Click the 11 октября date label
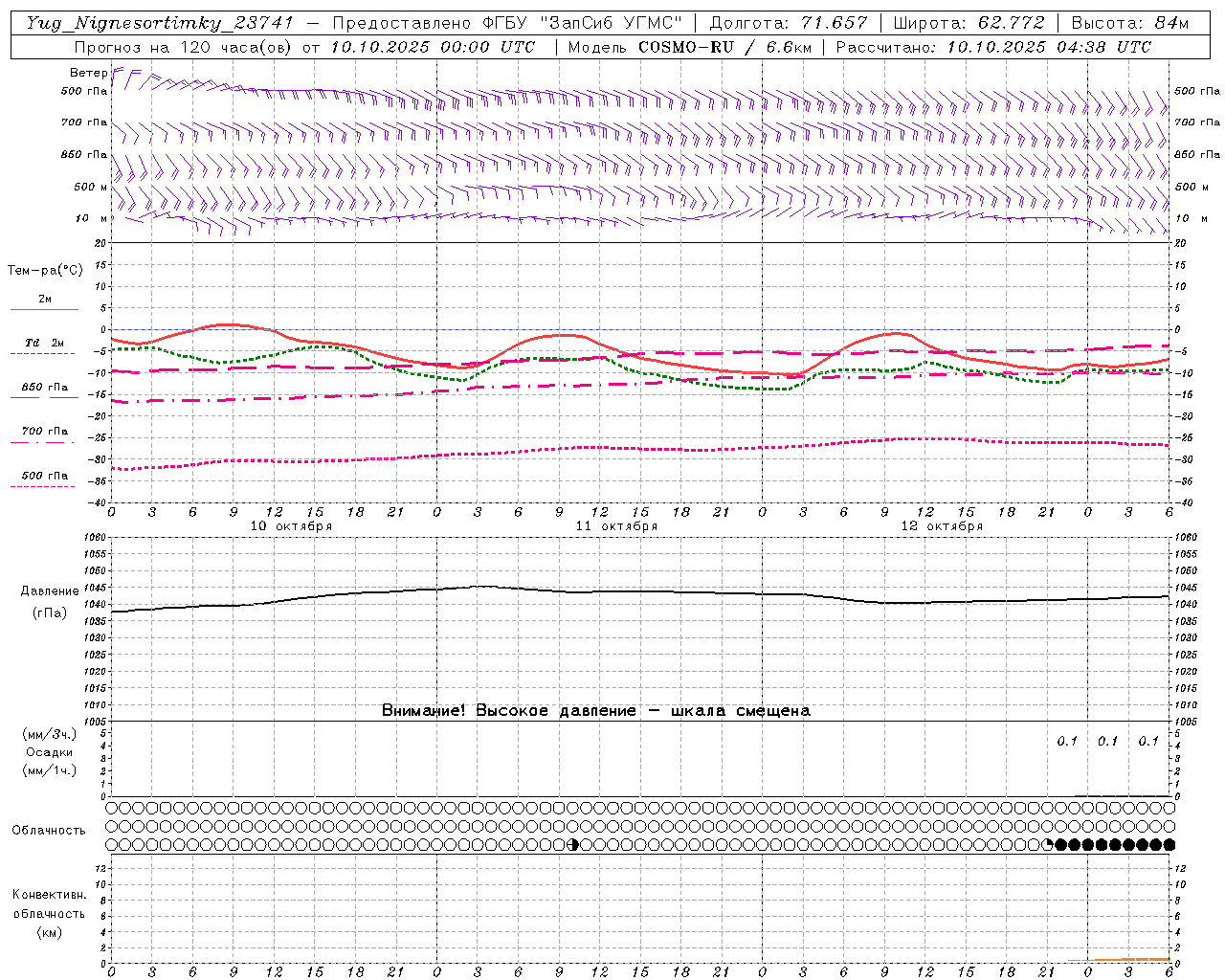Viewport: 1225px width, 980px height. pos(616,526)
